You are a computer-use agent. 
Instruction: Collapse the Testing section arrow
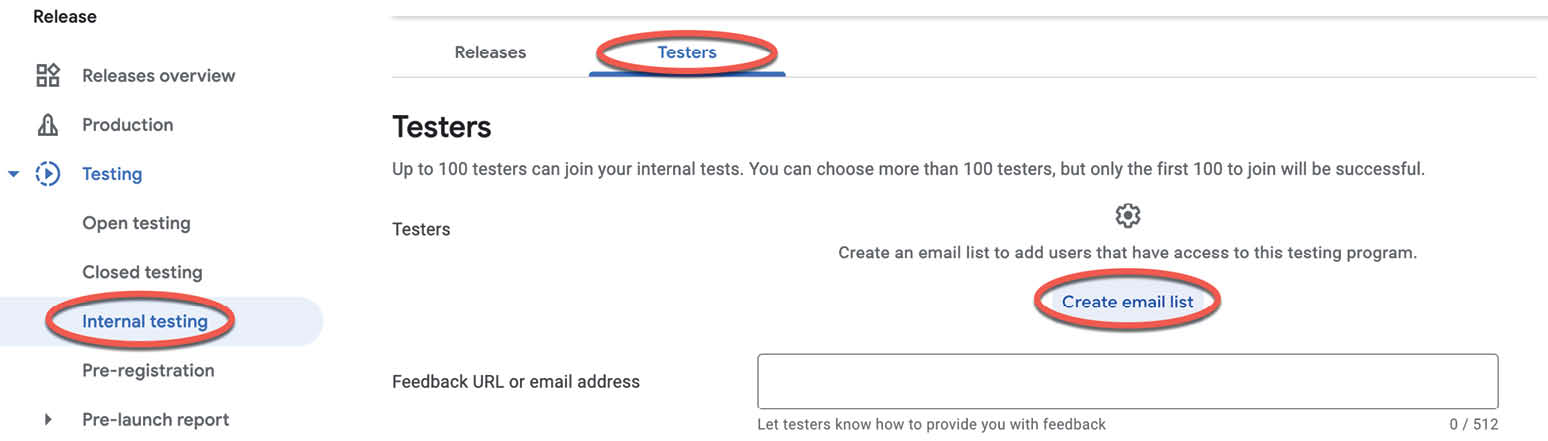tap(13, 174)
